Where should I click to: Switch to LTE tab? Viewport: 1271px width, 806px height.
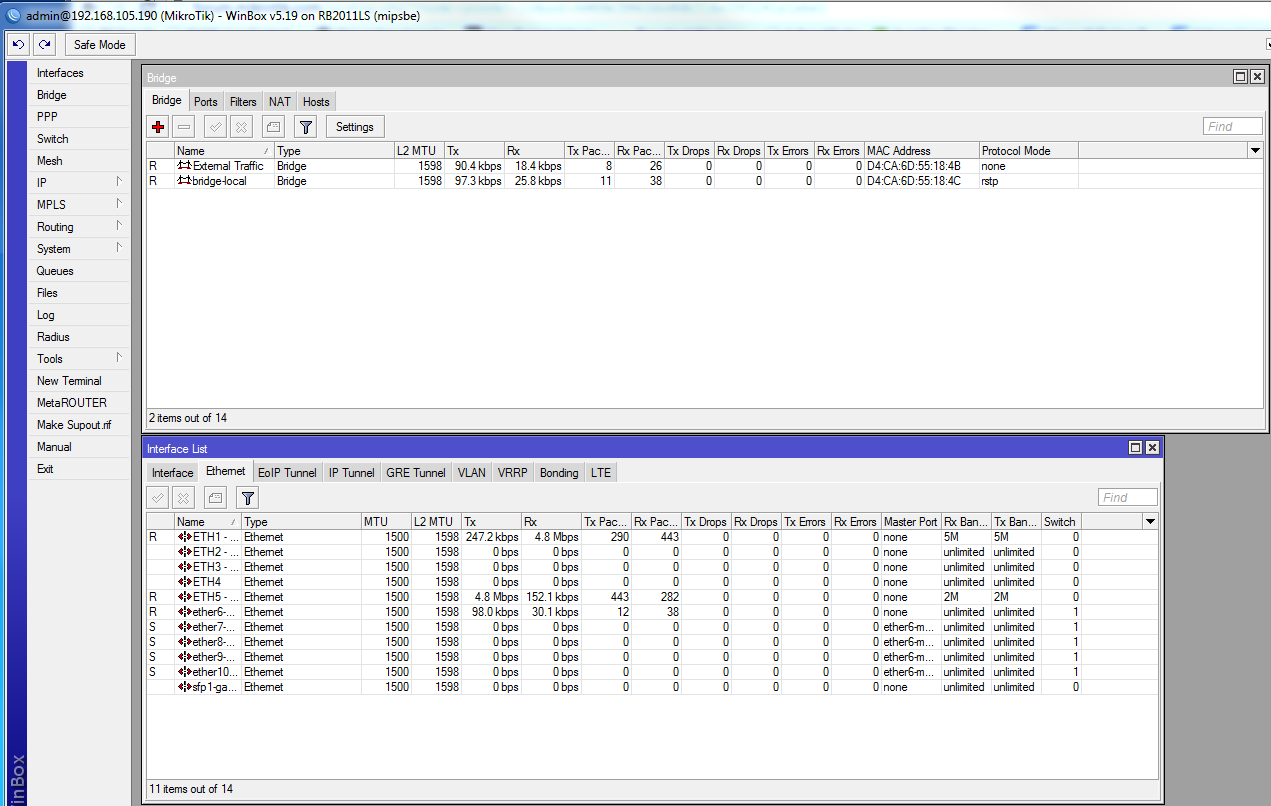pyautogui.click(x=600, y=472)
